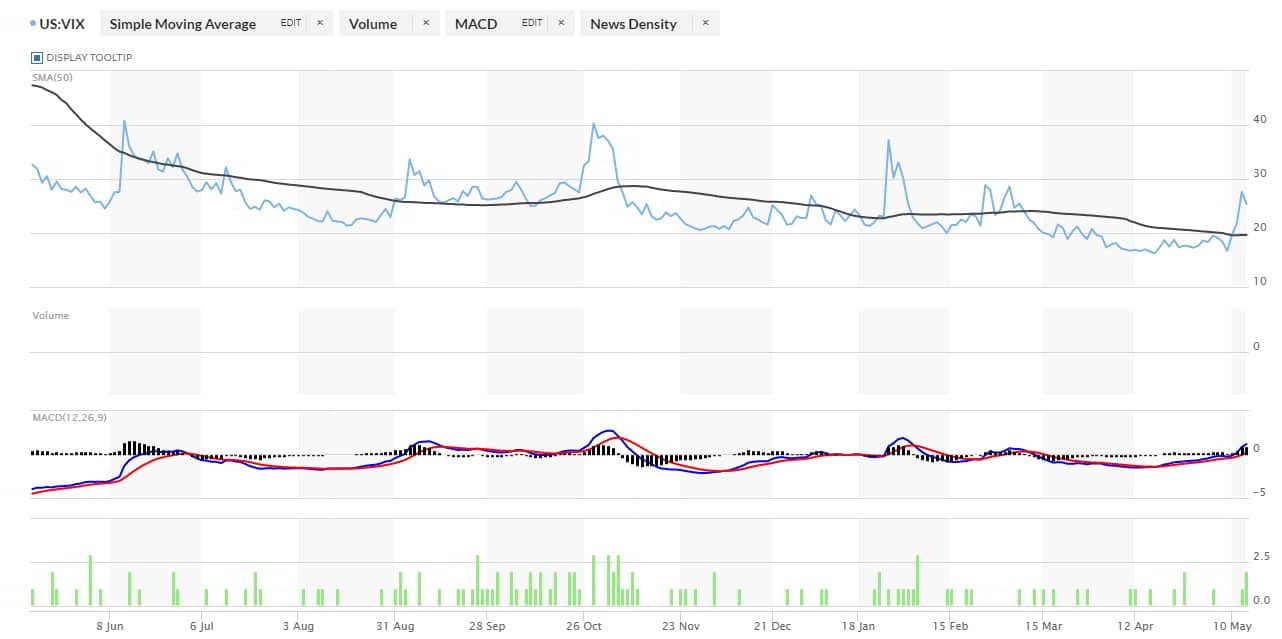Click the News Density chip label
The image size is (1282, 639).
pyautogui.click(x=633, y=24)
